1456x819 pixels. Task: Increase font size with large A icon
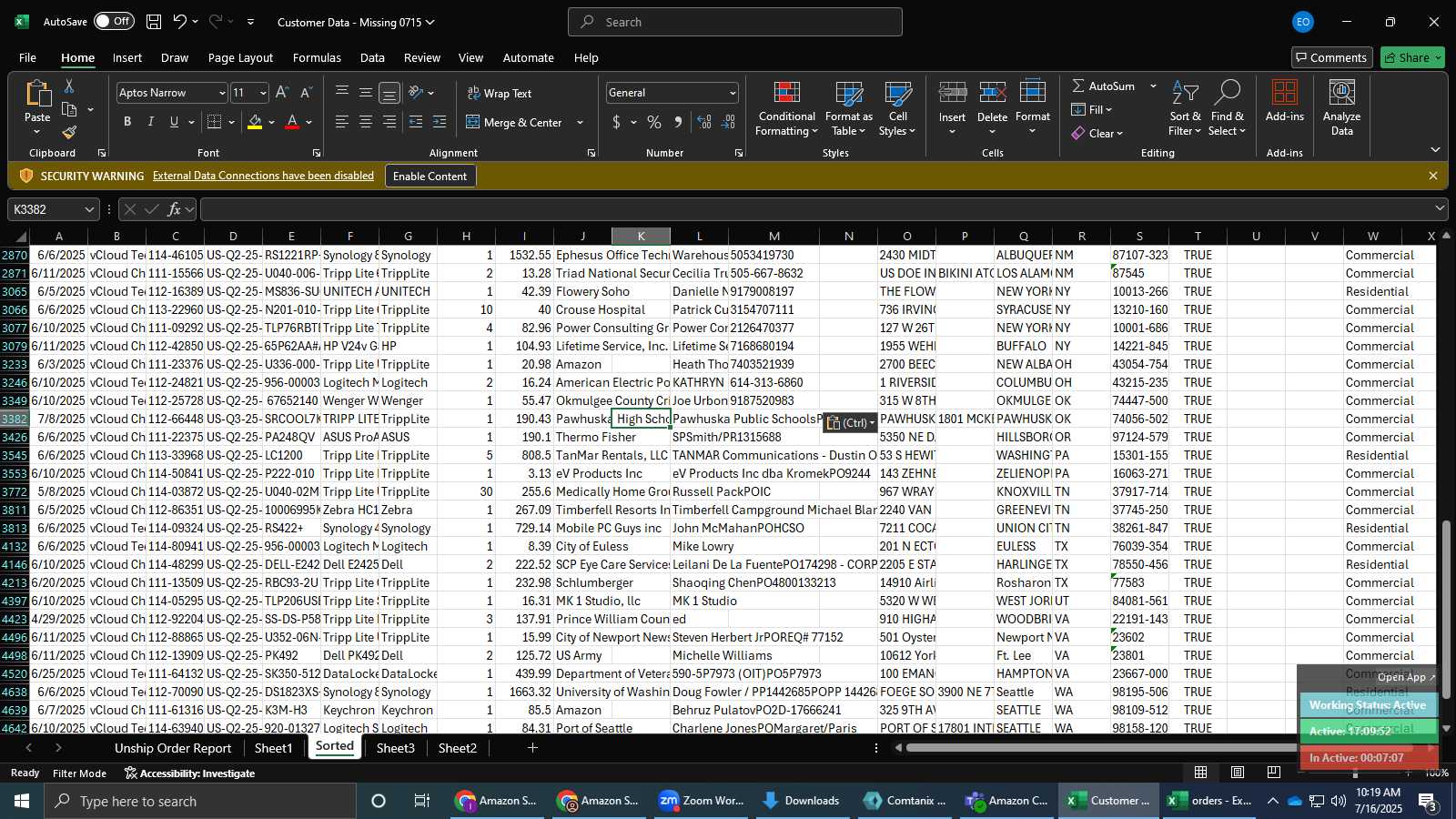pyautogui.click(x=282, y=93)
